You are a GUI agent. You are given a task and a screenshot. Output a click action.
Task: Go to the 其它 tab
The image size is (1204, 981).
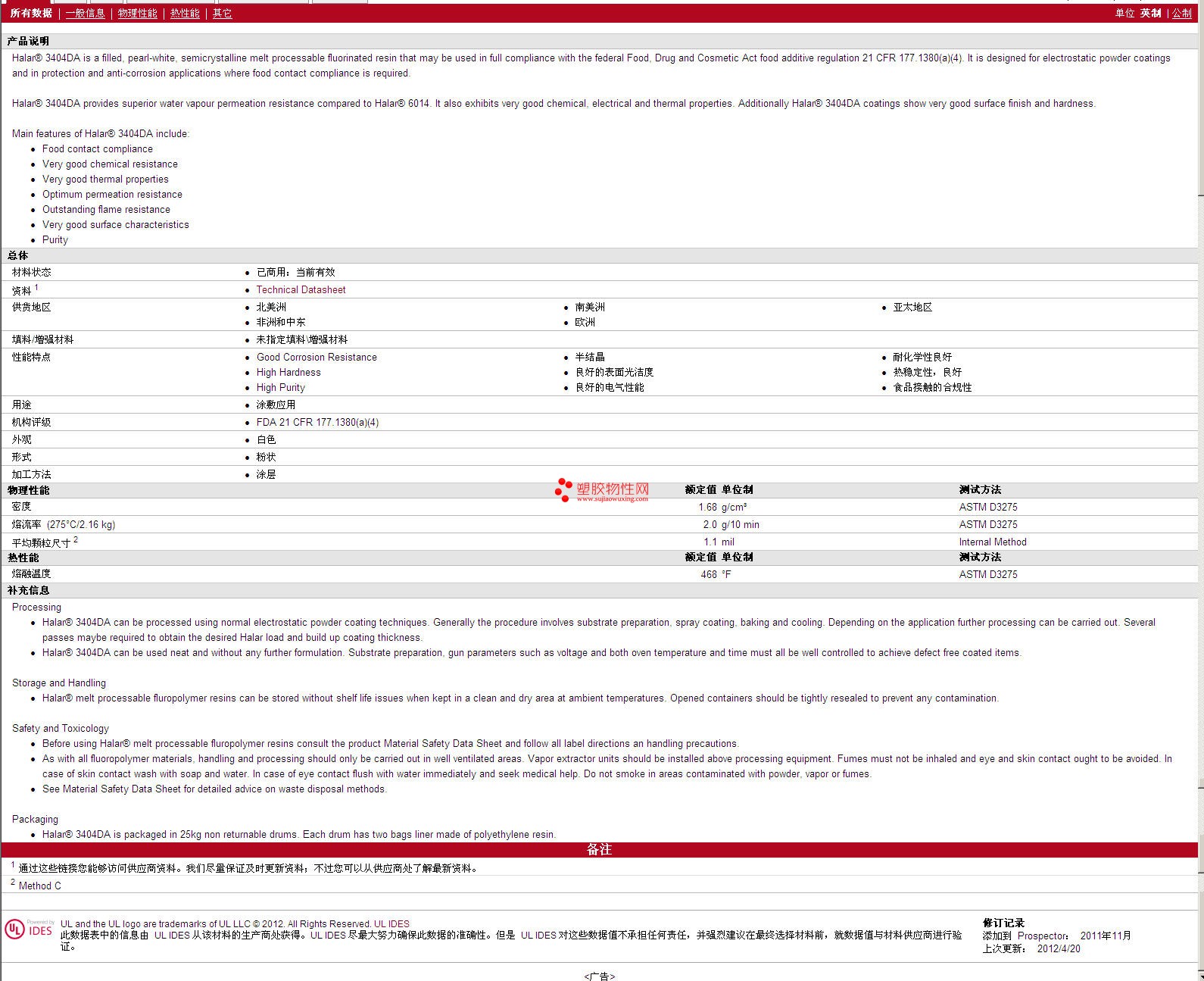tap(222, 13)
